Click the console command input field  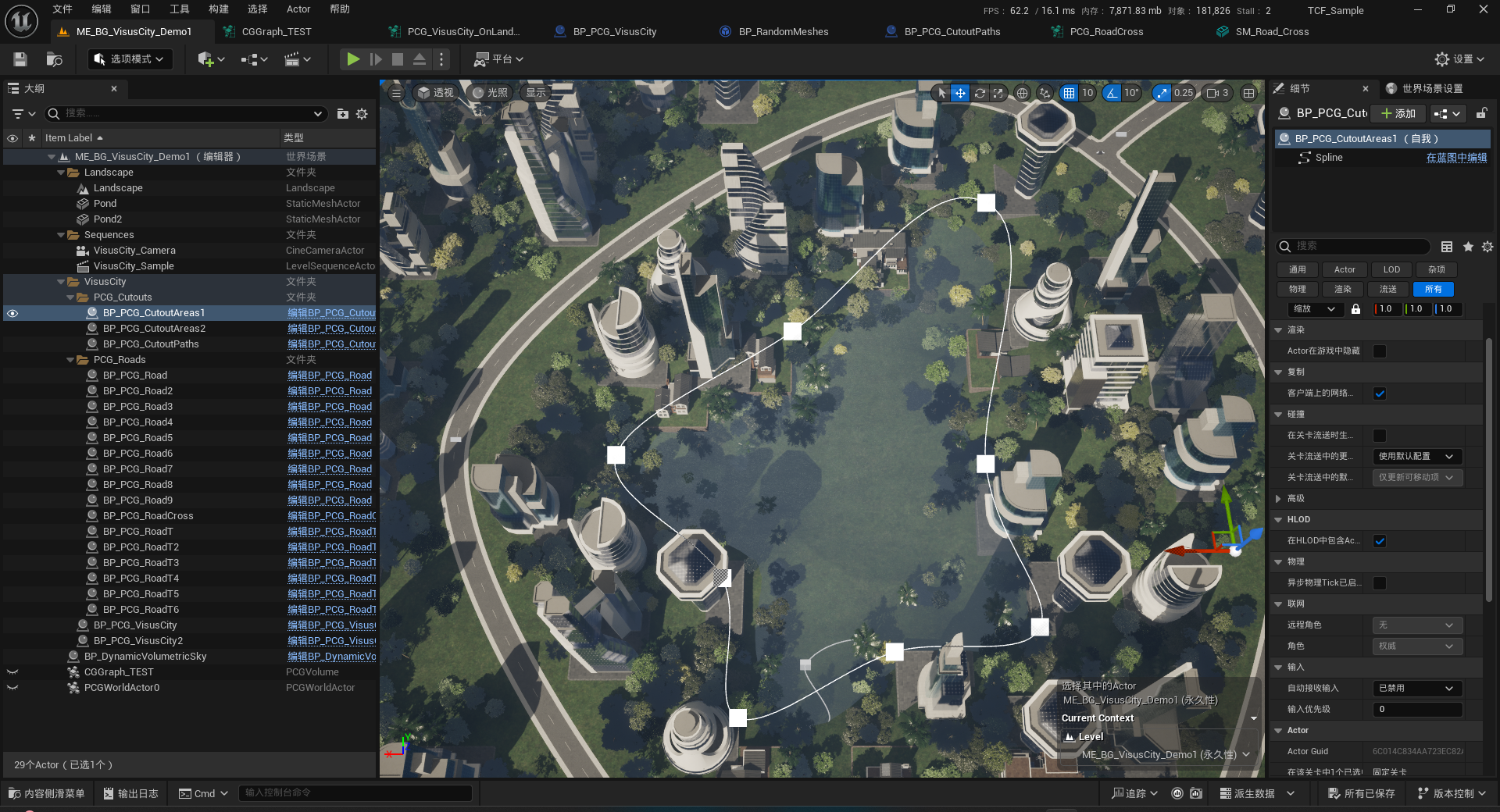click(x=355, y=793)
